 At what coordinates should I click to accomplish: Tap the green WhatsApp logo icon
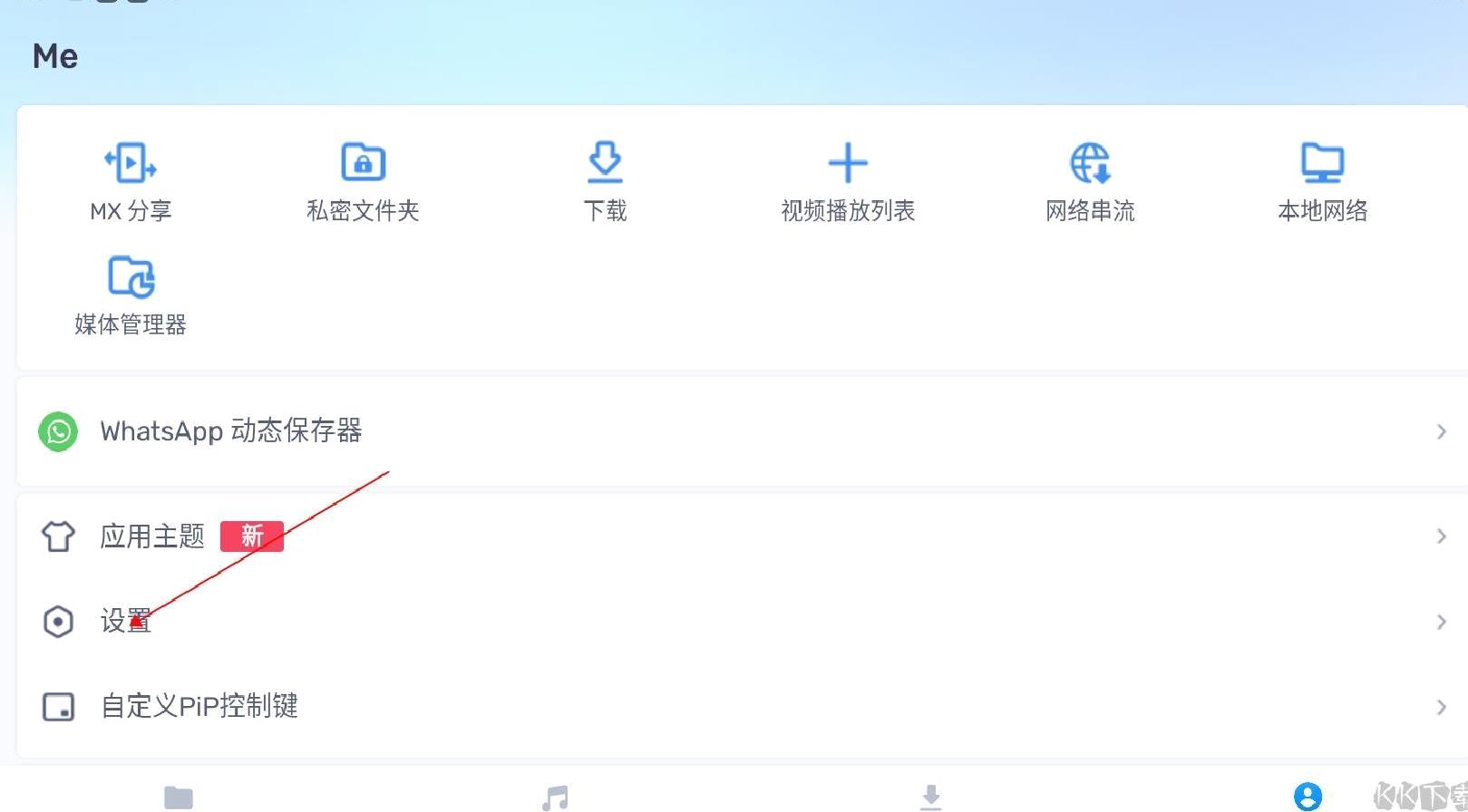coord(58,431)
